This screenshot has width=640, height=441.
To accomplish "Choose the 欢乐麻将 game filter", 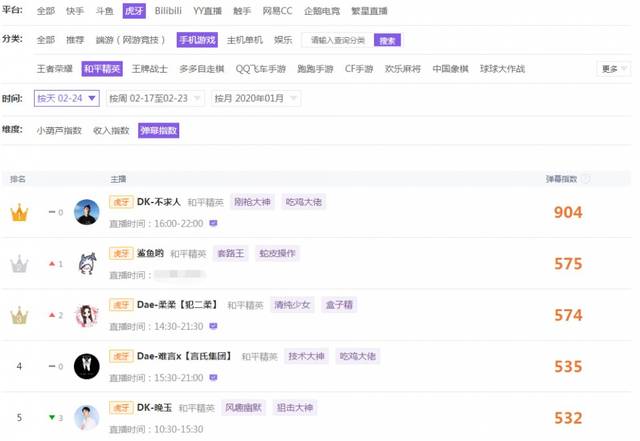I will pyautogui.click(x=403, y=69).
